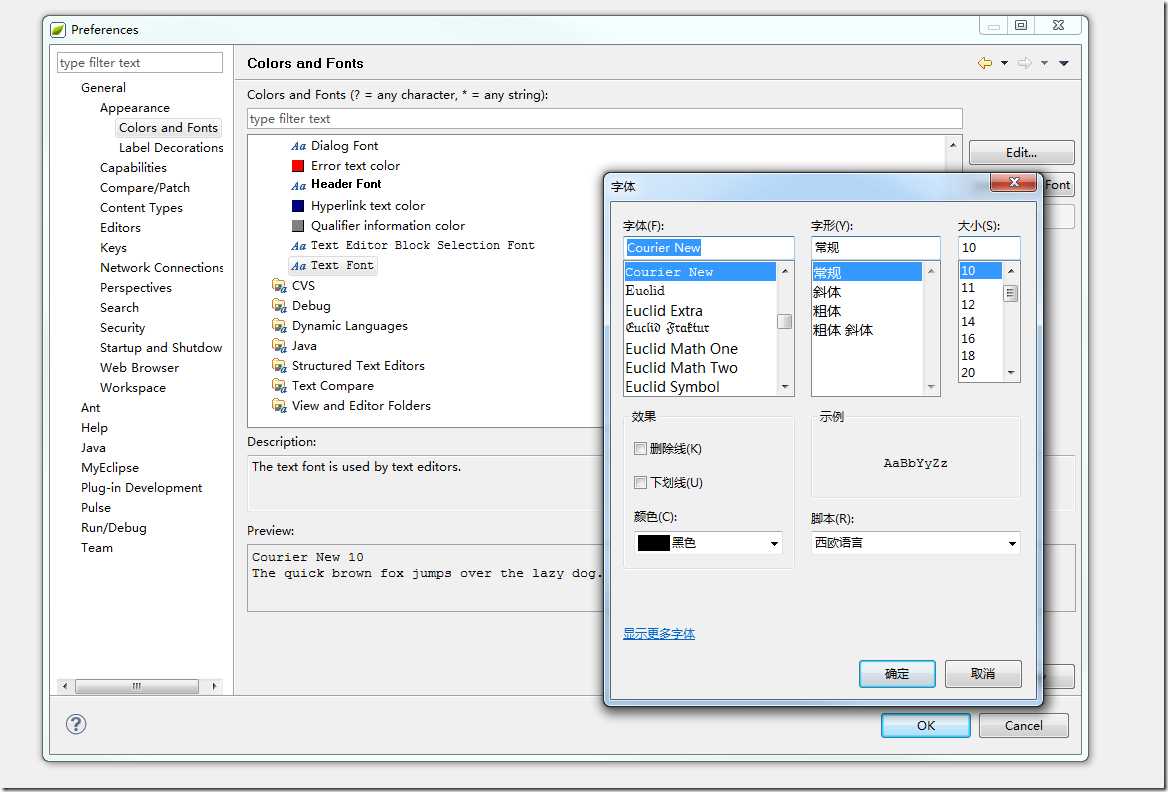The width and height of the screenshot is (1168, 792).
Task: Select Capabilities in the preferences tree
Action: click(133, 168)
